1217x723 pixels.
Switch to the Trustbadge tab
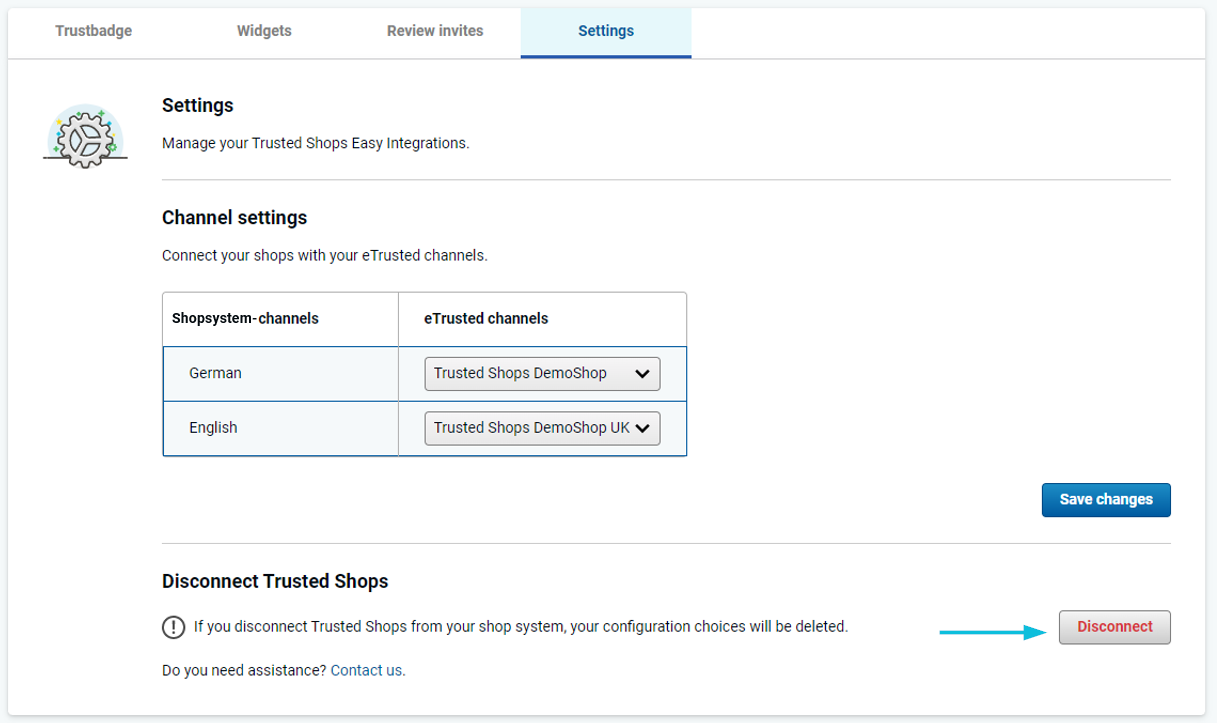pyautogui.click(x=93, y=31)
